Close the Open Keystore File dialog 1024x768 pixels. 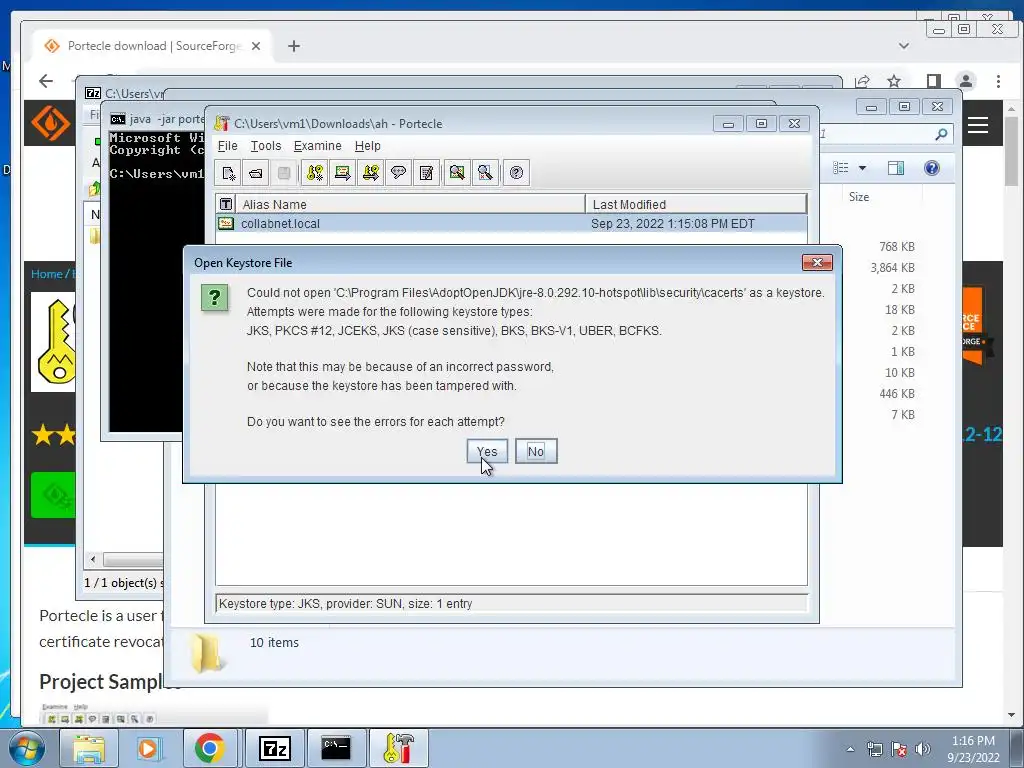click(817, 263)
